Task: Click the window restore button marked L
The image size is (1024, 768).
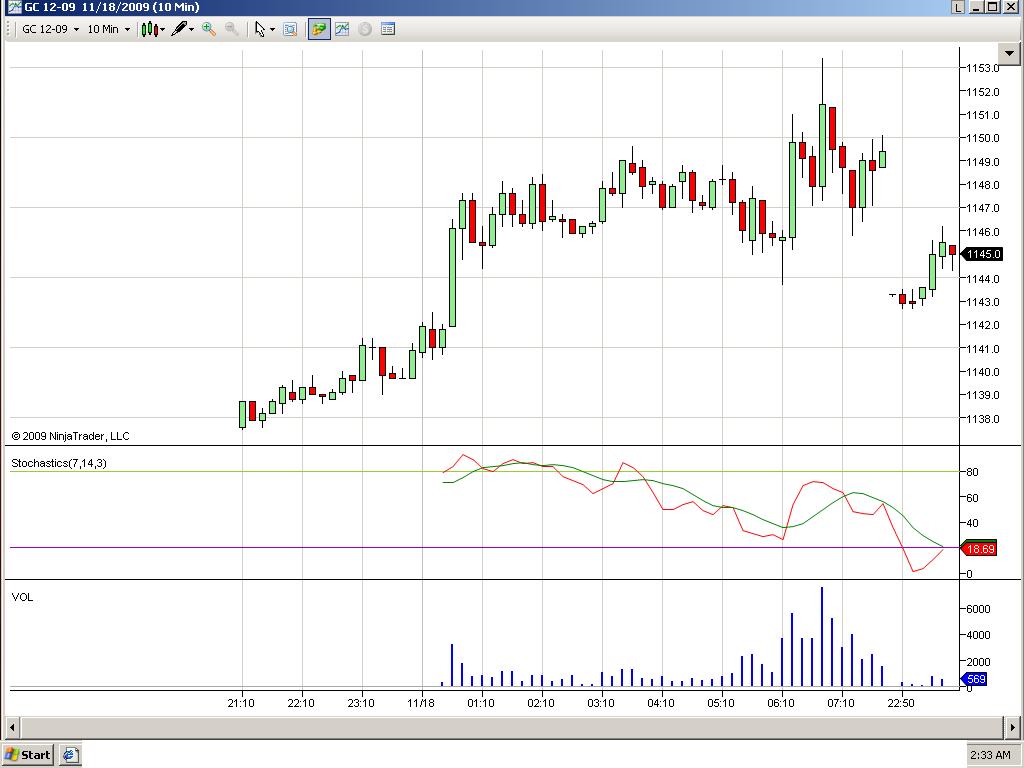Action: [x=958, y=7]
